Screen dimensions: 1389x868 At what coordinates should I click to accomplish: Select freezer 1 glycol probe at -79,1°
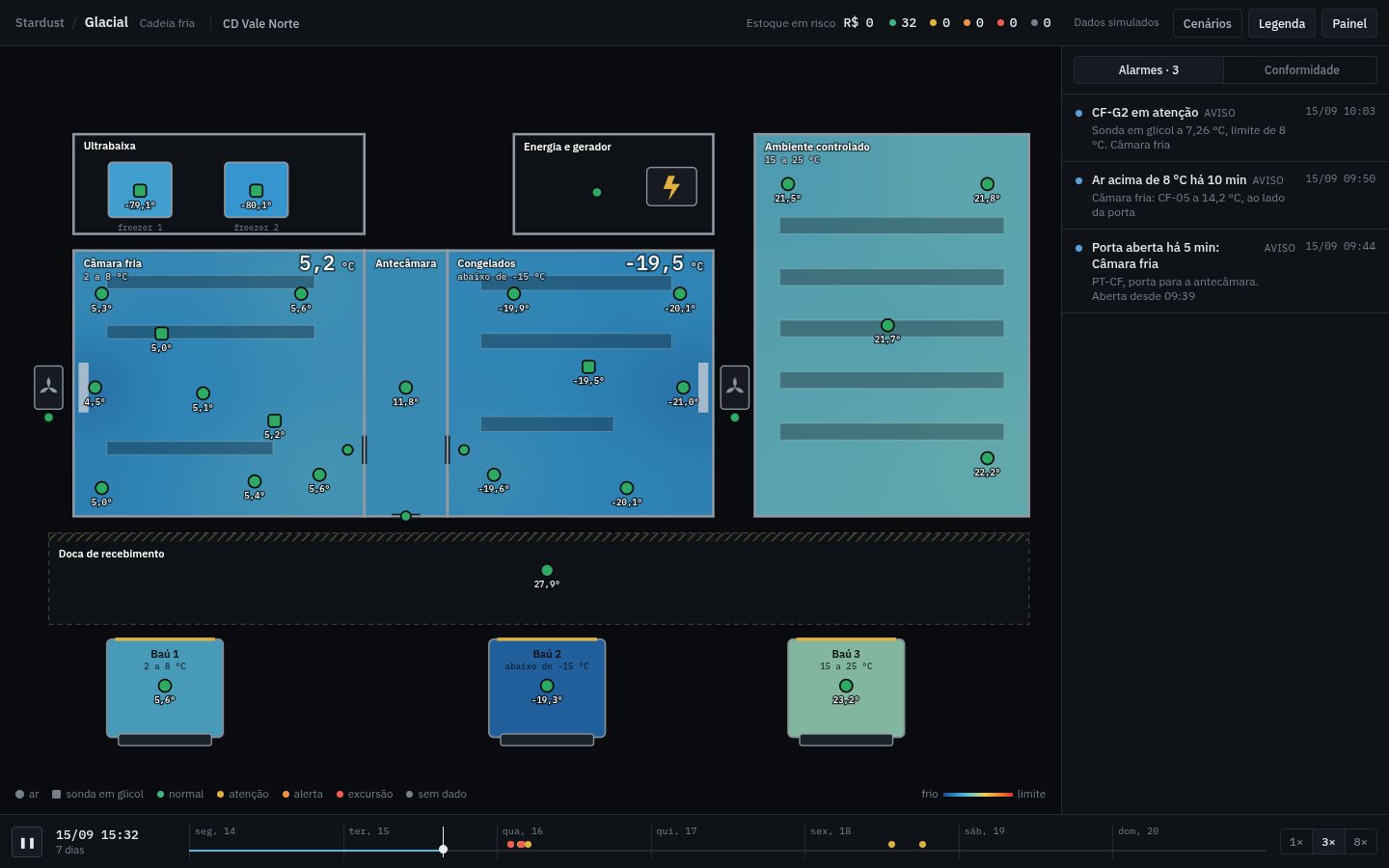point(140,191)
